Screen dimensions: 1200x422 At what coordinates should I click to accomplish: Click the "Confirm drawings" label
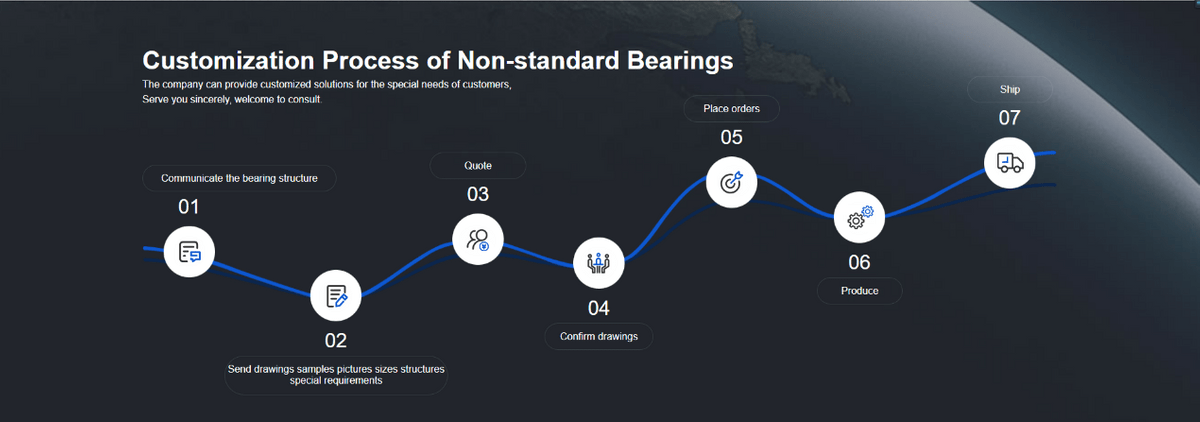click(598, 336)
